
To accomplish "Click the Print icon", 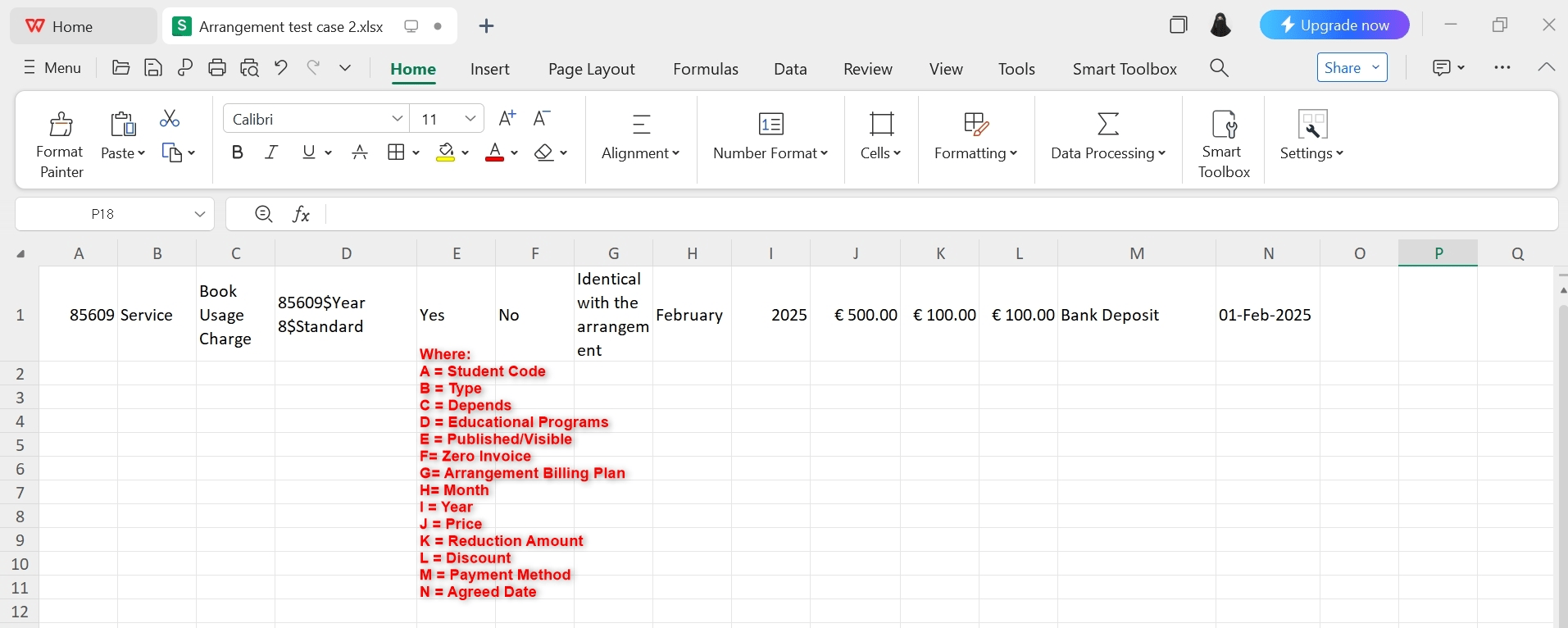I will pyautogui.click(x=217, y=68).
